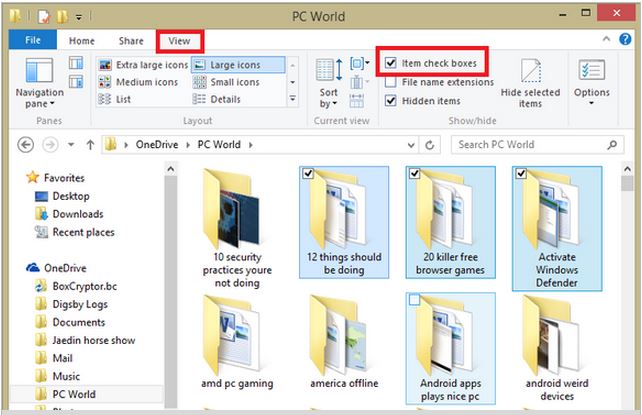The height and width of the screenshot is (415, 642).
Task: Open Help with the question mark icon
Action: click(x=625, y=39)
